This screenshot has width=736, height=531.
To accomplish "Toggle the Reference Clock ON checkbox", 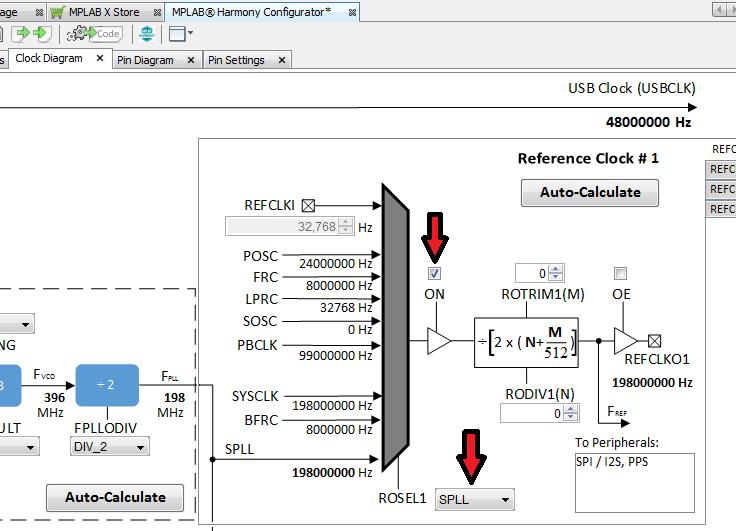I will 434,274.
